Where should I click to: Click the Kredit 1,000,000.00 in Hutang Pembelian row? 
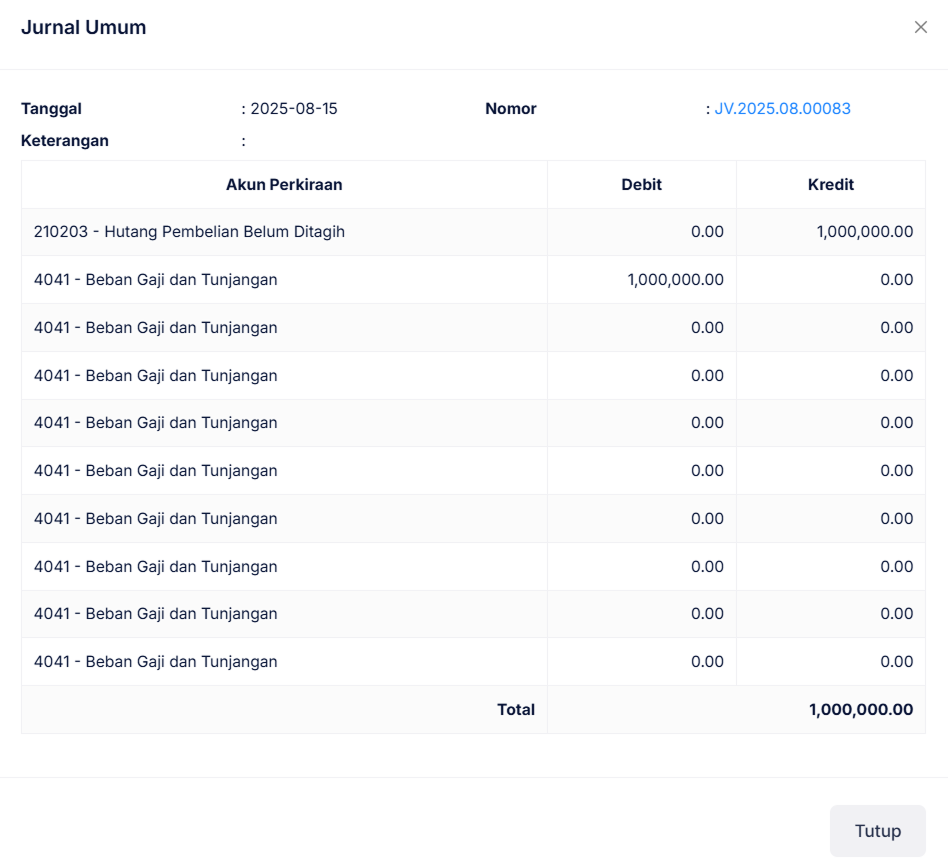(x=864, y=232)
